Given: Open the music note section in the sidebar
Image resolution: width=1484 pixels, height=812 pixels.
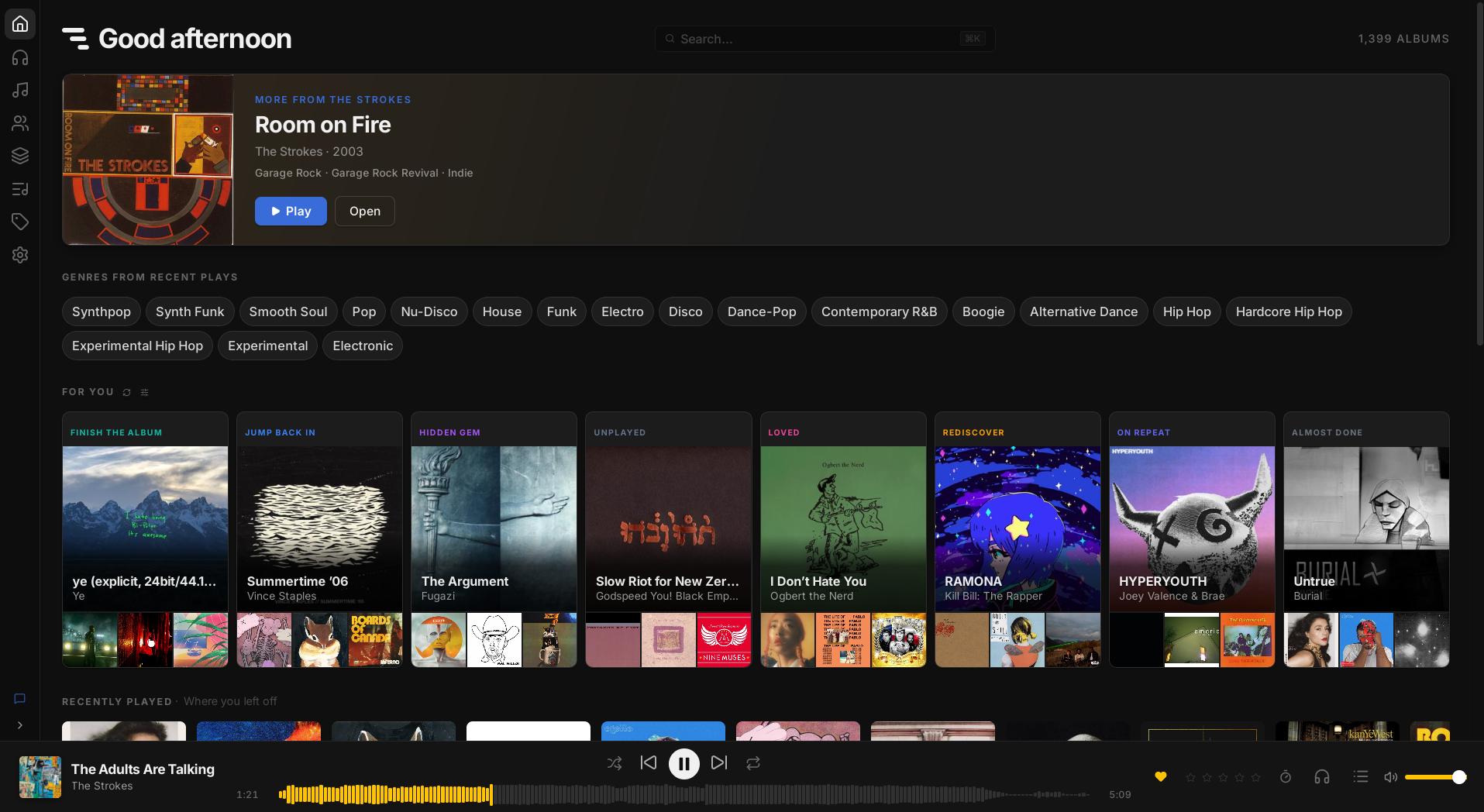Looking at the screenshot, I should coord(20,90).
